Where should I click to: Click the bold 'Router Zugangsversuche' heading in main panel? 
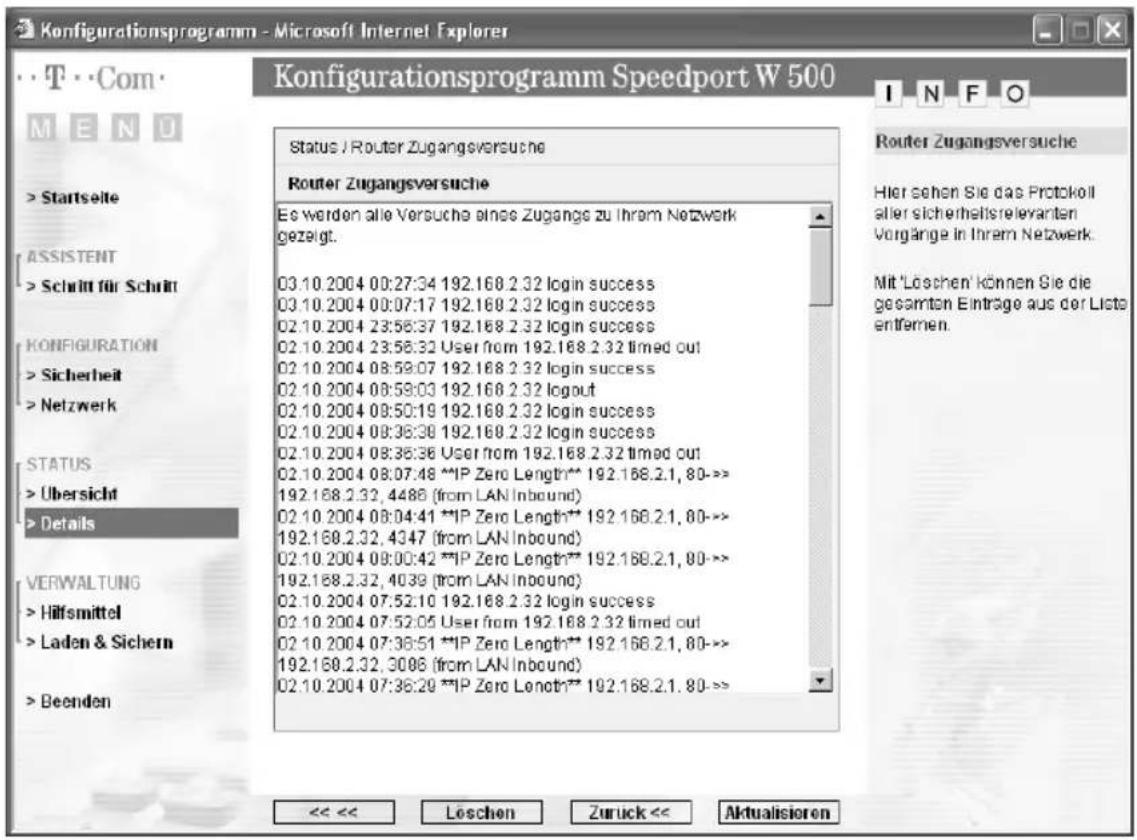(x=389, y=184)
